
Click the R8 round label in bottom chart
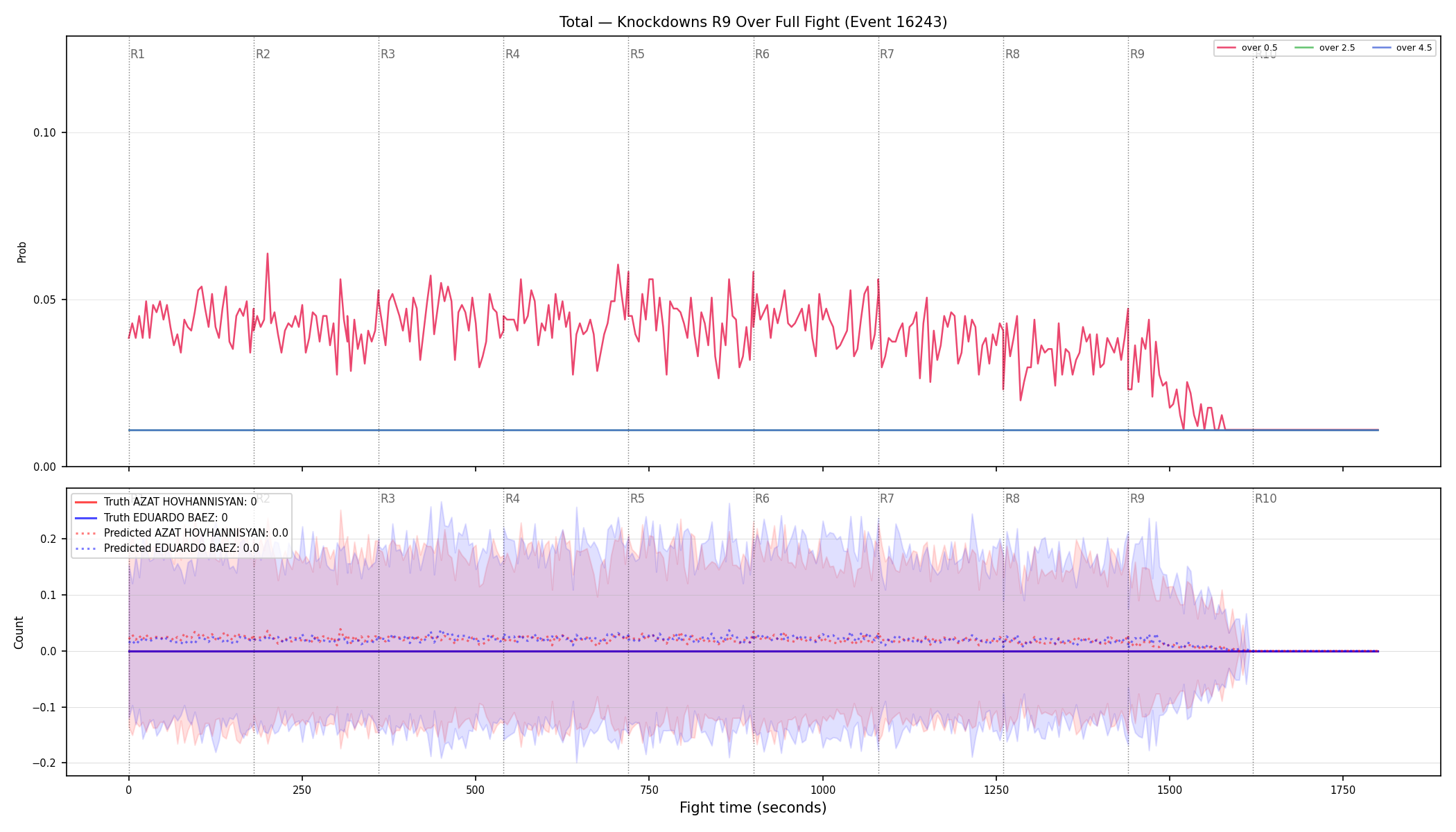(1012, 499)
